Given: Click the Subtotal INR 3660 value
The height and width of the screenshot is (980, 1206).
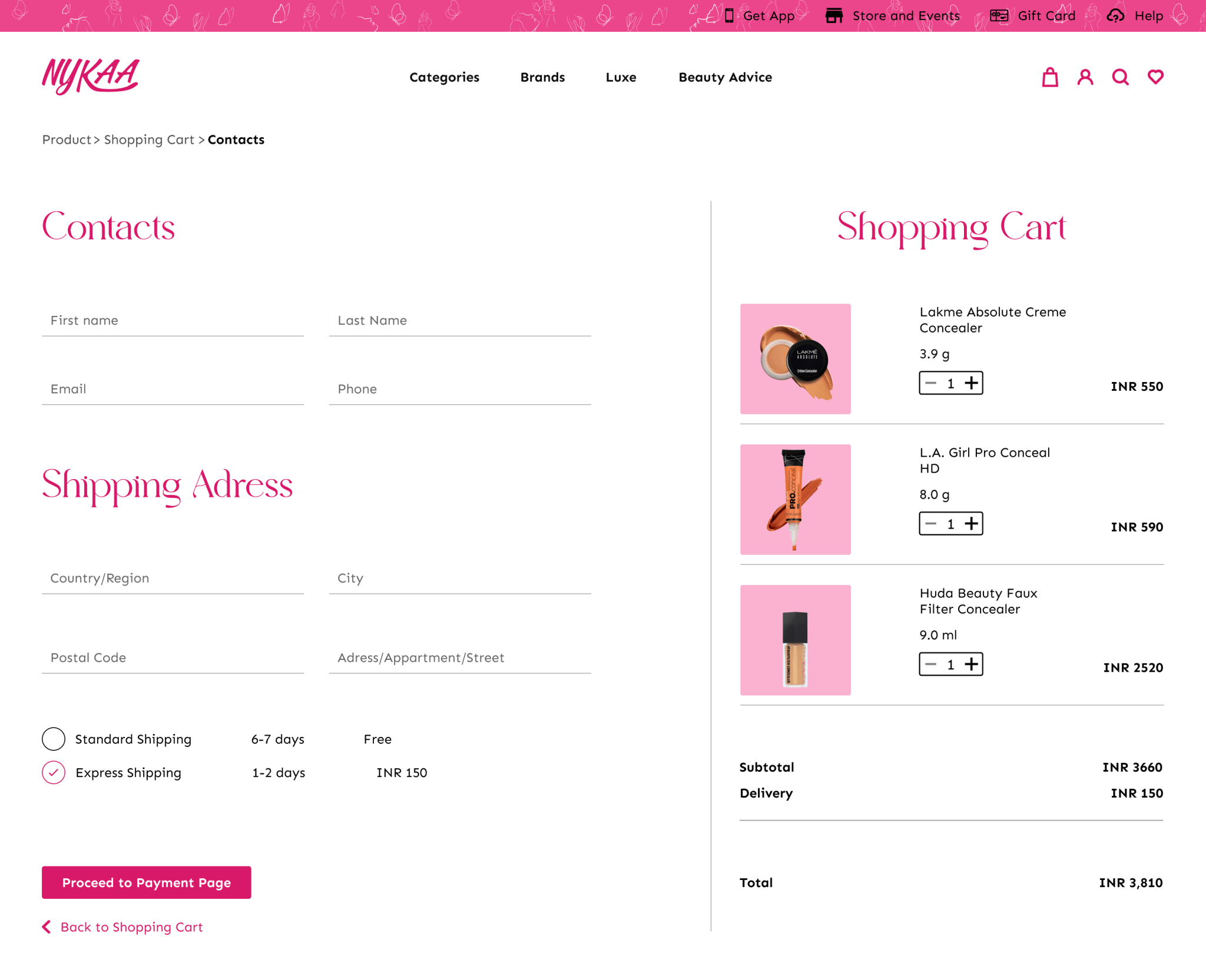Looking at the screenshot, I should coord(1132,767).
